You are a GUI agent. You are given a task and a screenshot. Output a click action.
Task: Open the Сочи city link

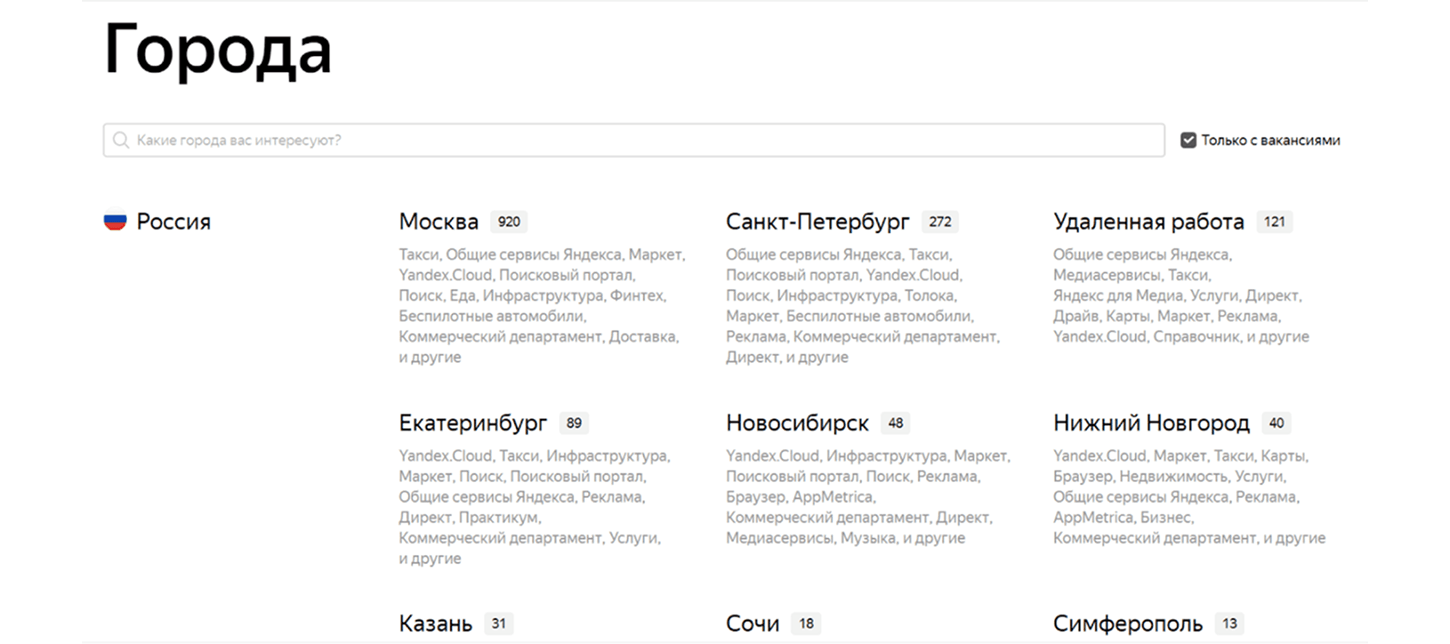753,624
